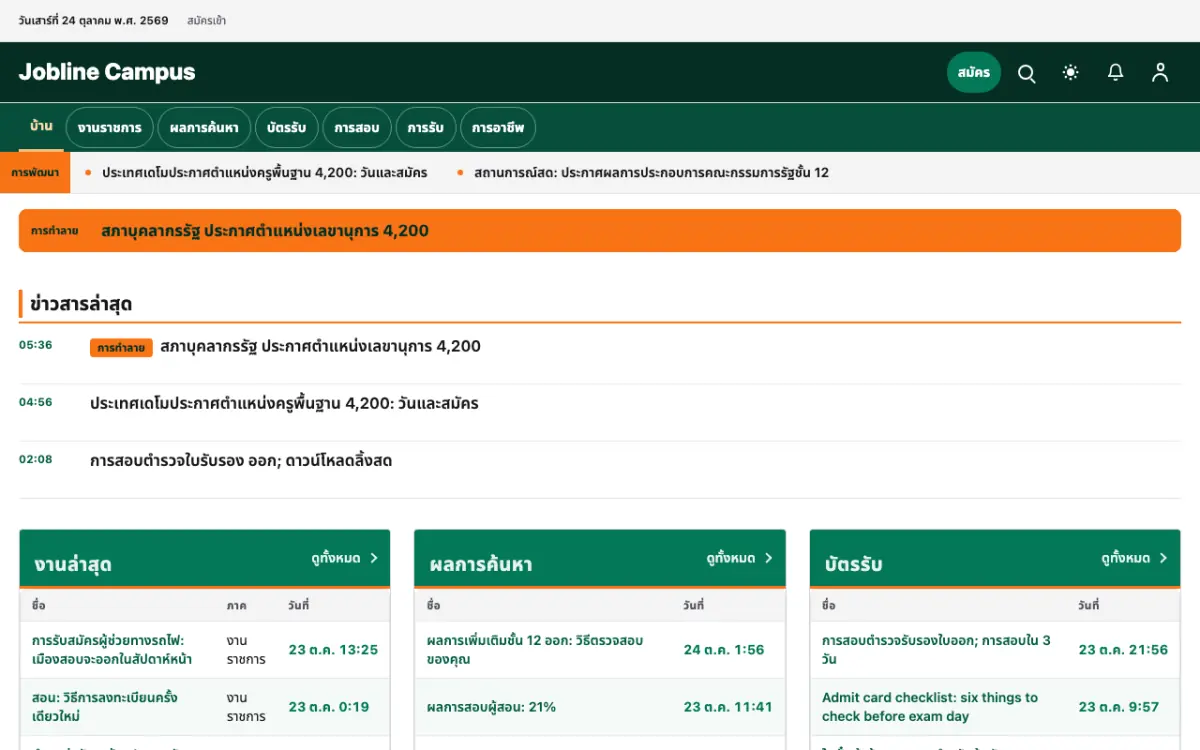The image size is (1200, 750).
Task: Click the date 23 ต.ค. 21:56
Action: point(1123,650)
